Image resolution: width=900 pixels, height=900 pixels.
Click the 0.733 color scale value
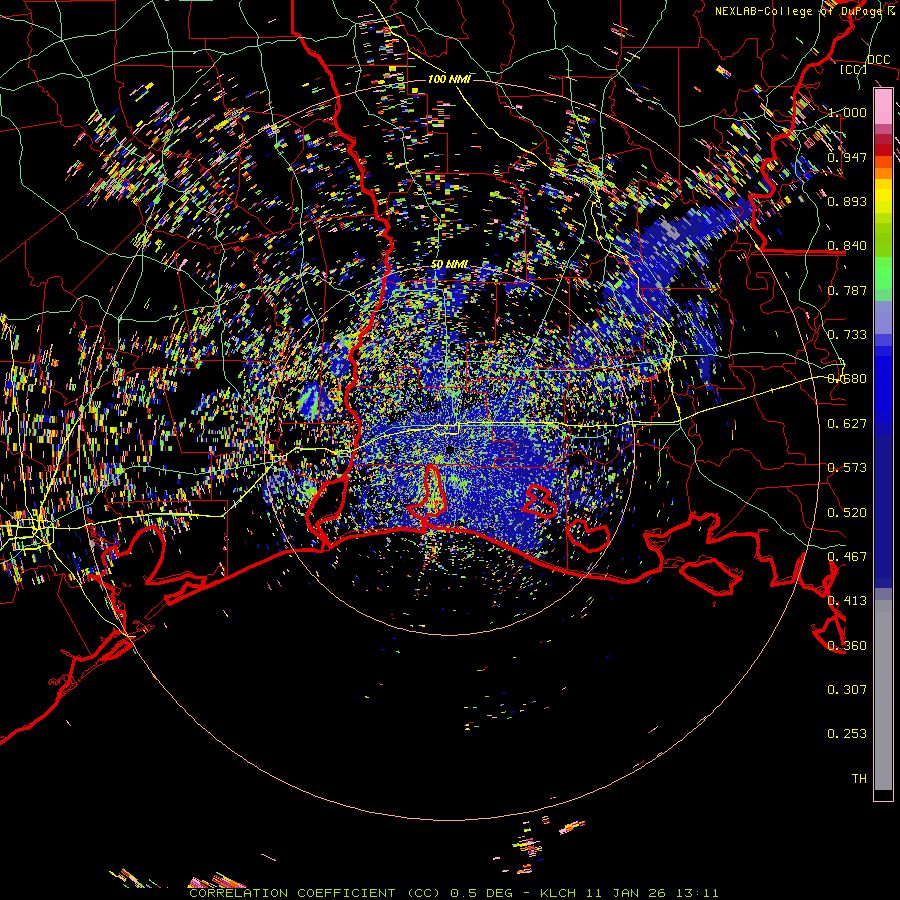[x=847, y=335]
